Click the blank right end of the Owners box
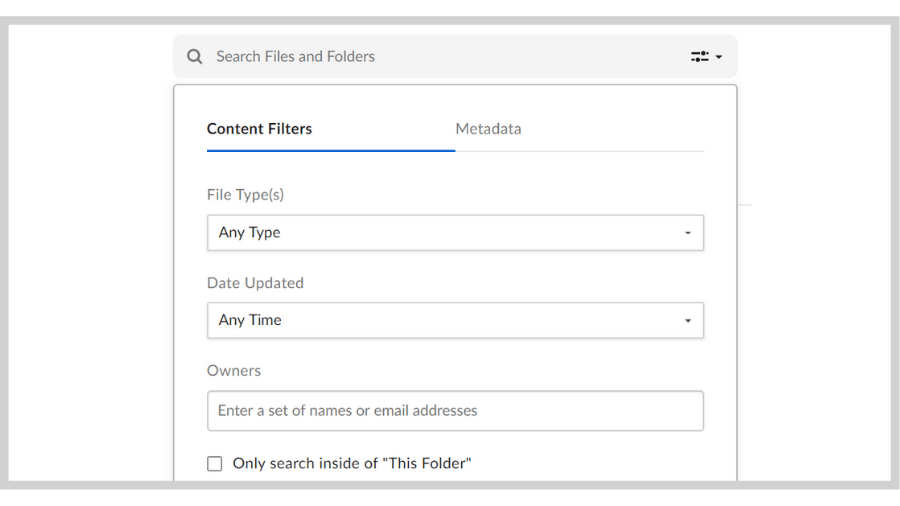 click(x=591, y=411)
